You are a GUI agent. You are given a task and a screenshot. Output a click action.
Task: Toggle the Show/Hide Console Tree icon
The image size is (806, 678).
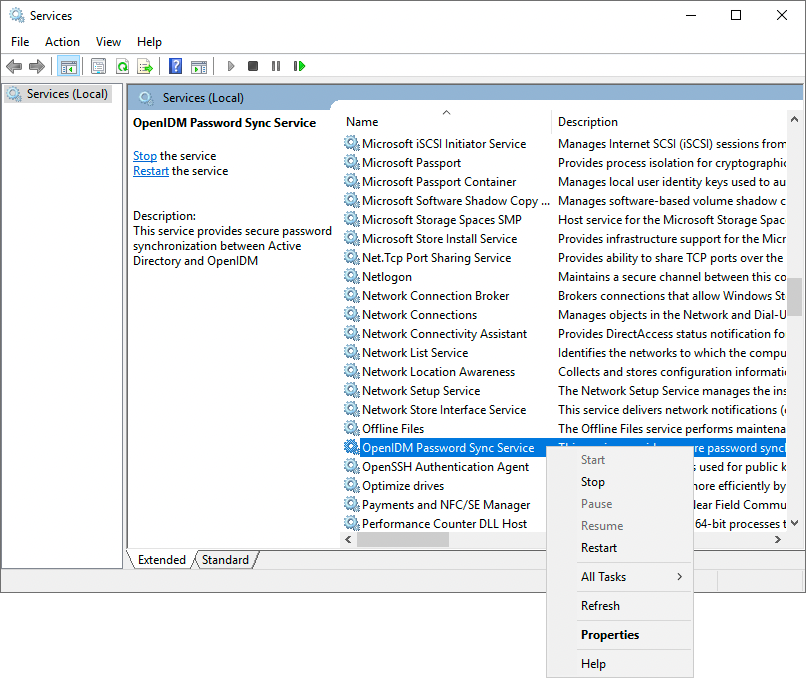click(67, 66)
